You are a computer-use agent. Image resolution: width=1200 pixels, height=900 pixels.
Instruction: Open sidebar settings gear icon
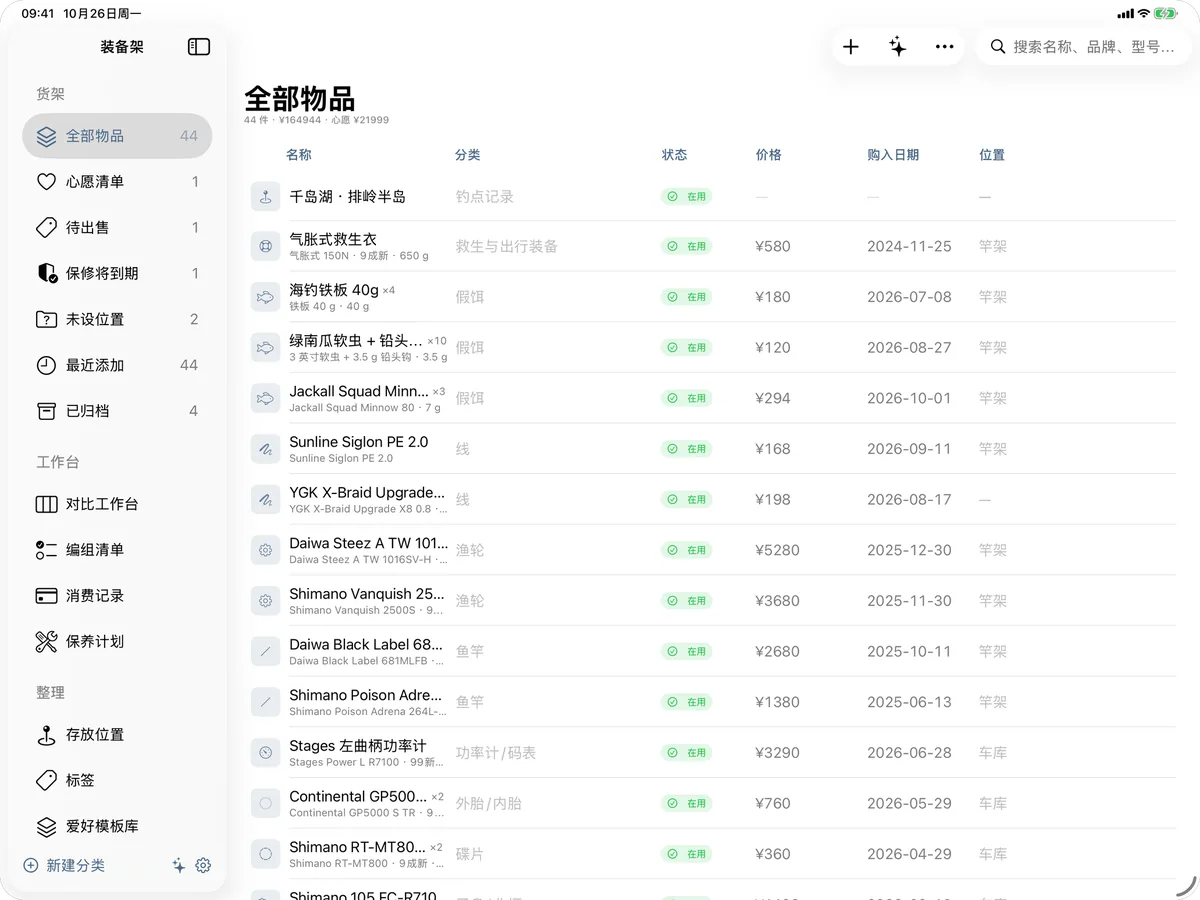click(203, 866)
